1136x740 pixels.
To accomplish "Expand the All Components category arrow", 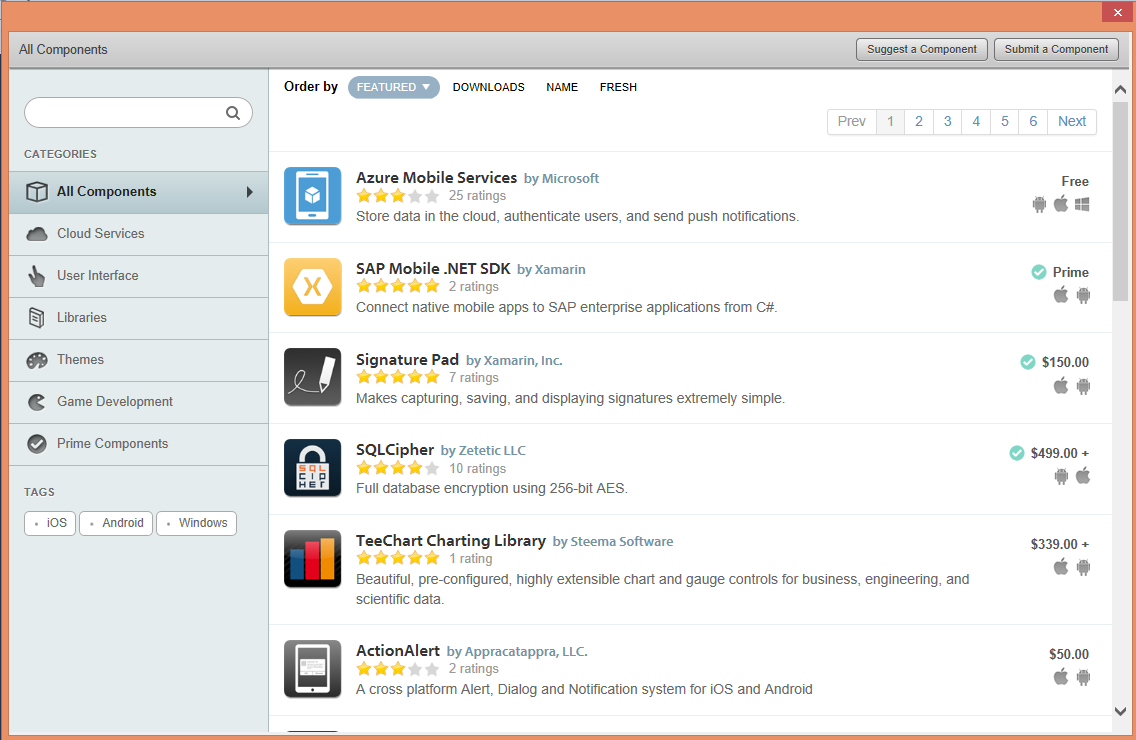I will [x=249, y=192].
